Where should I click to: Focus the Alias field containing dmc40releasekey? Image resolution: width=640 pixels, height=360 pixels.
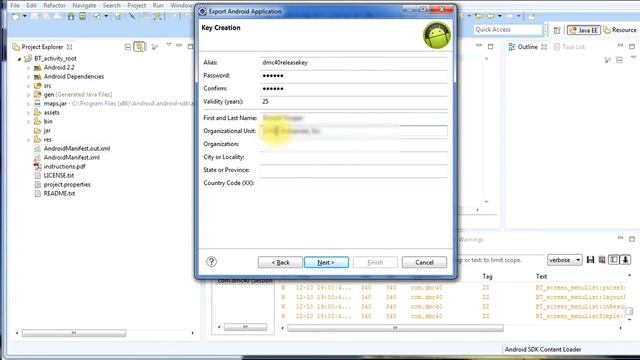353,62
